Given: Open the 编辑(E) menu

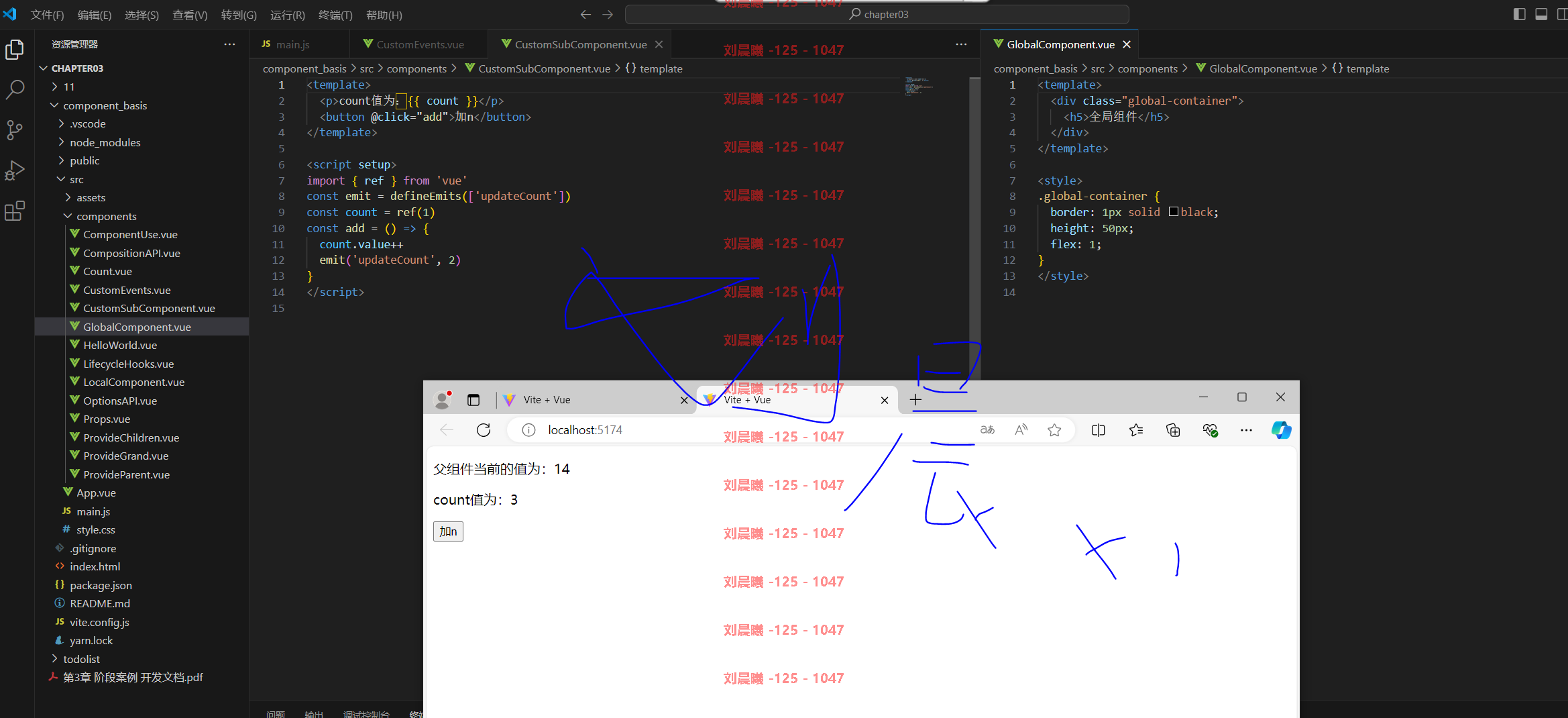Looking at the screenshot, I should click(94, 15).
